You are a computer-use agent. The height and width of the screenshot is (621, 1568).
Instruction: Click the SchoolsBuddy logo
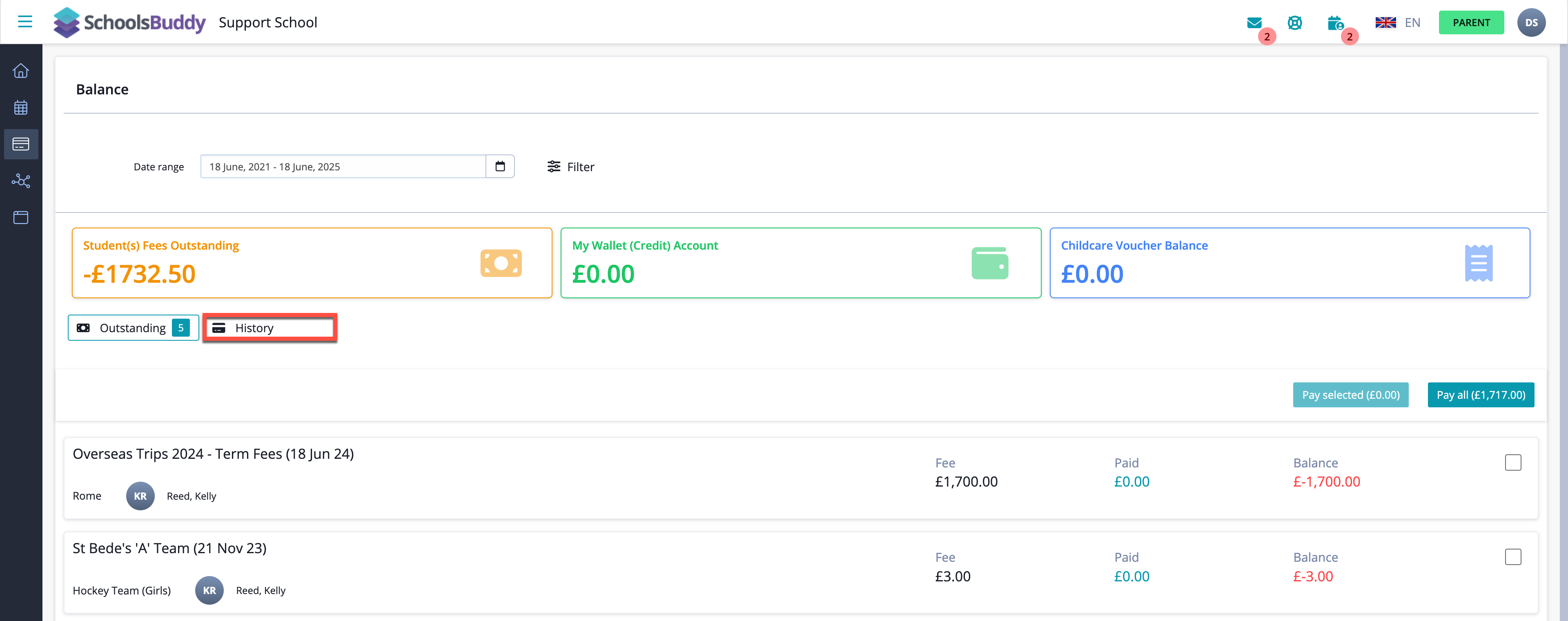click(129, 22)
